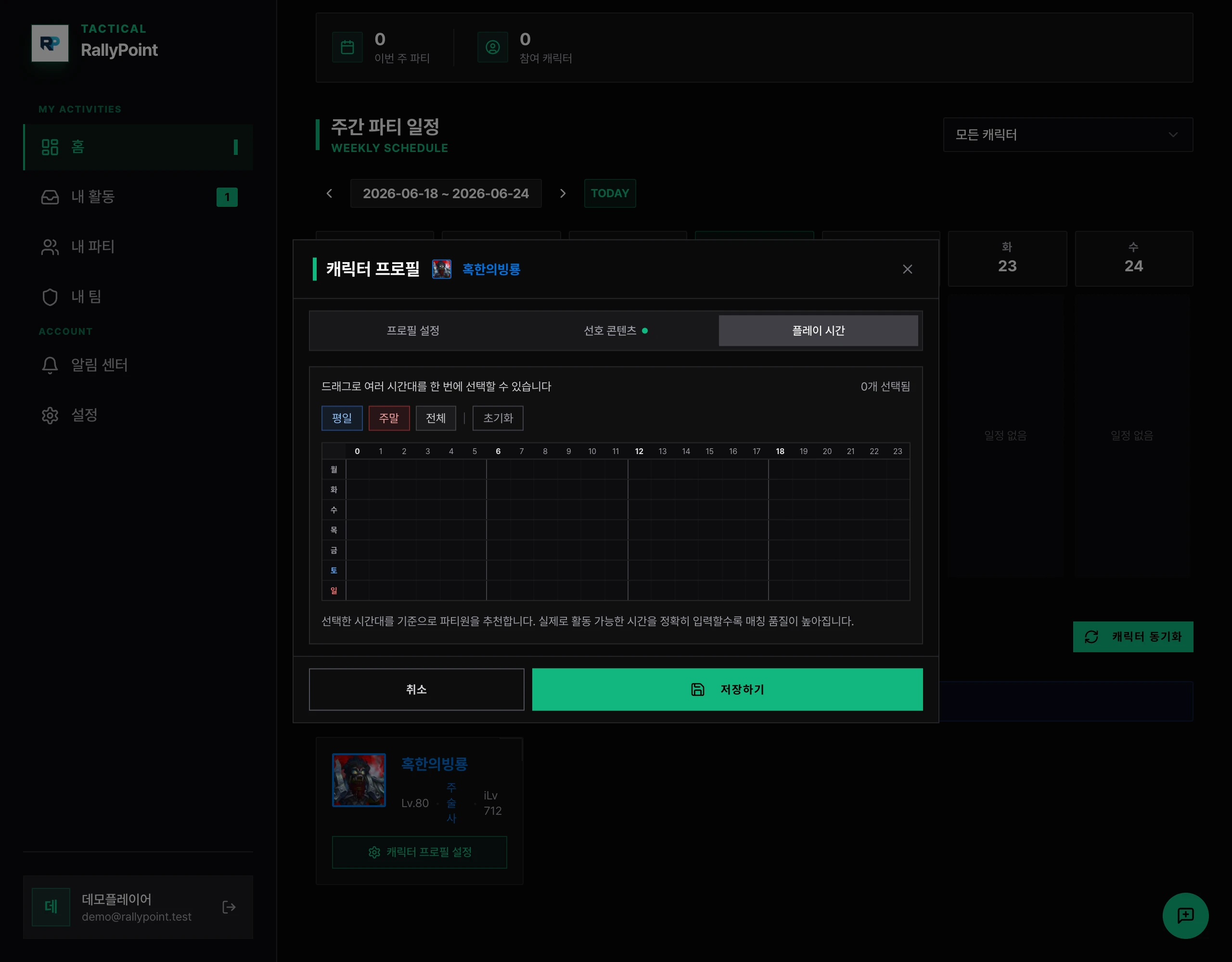
Task: Click the hour 12 column header
Action: 639,451
